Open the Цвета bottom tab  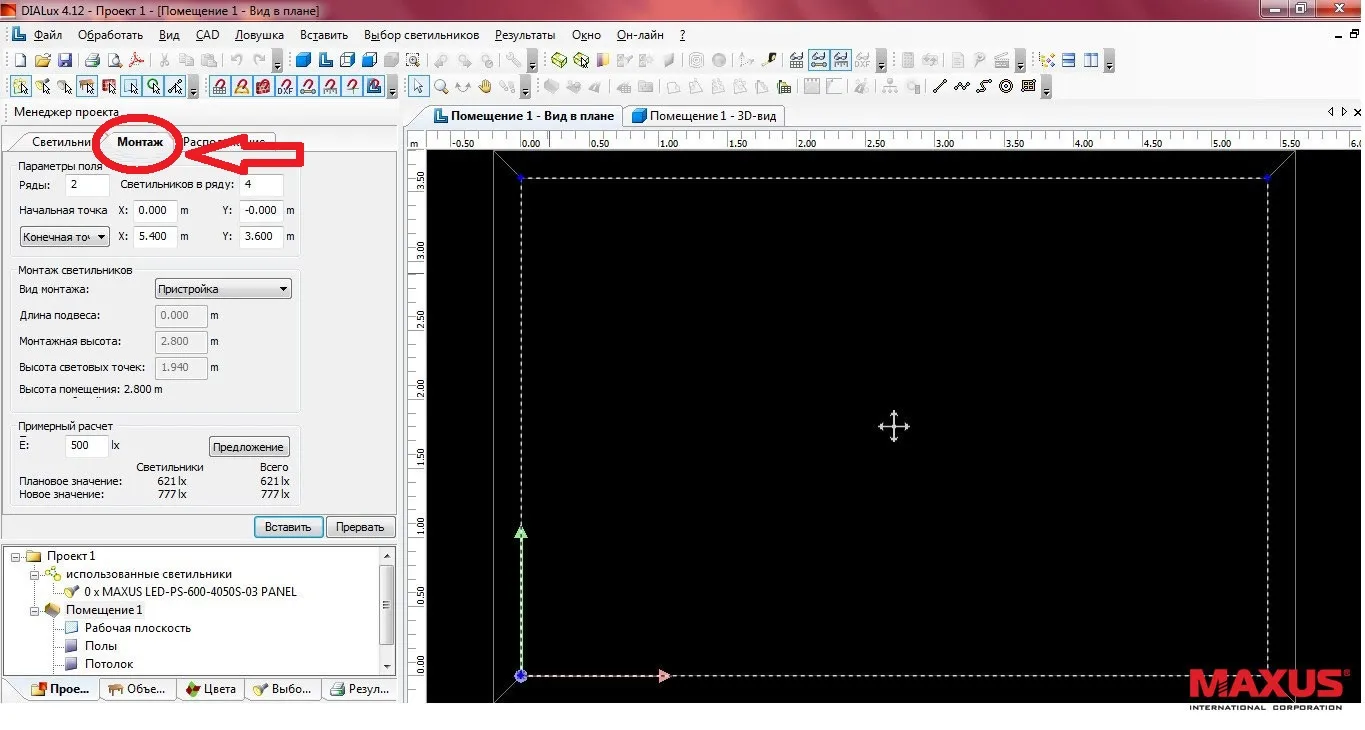[209, 689]
